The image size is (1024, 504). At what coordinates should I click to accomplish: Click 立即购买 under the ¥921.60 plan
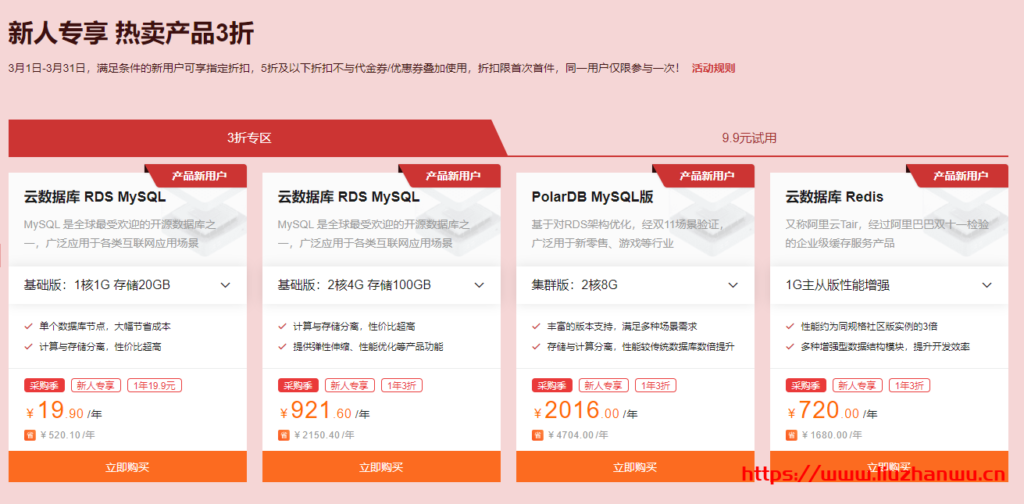pos(382,466)
